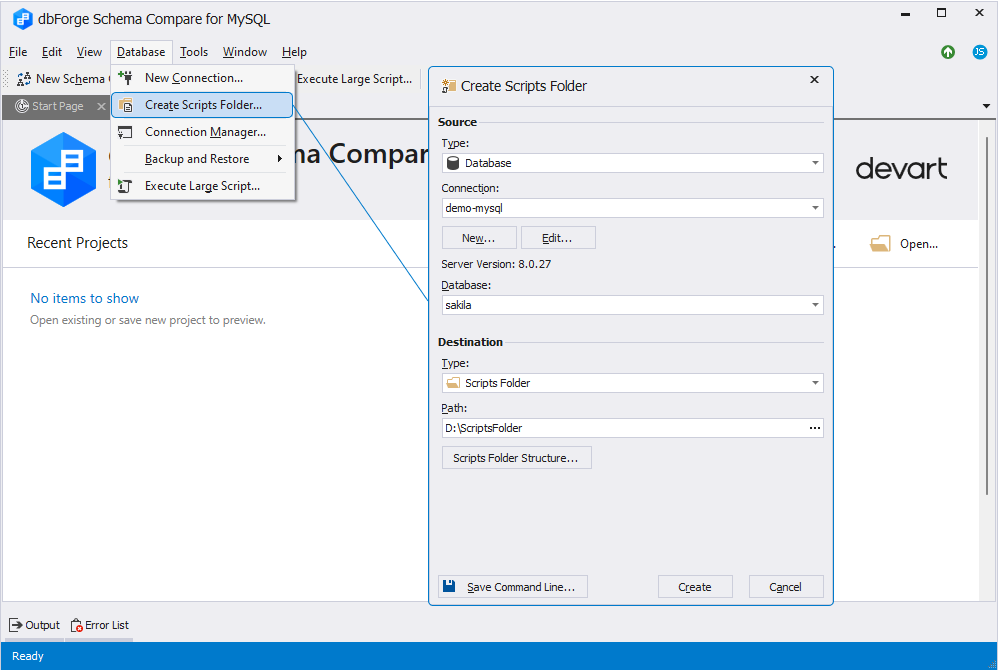Open the Destination Type dropdown arrow
998x670 pixels.
[x=815, y=383]
